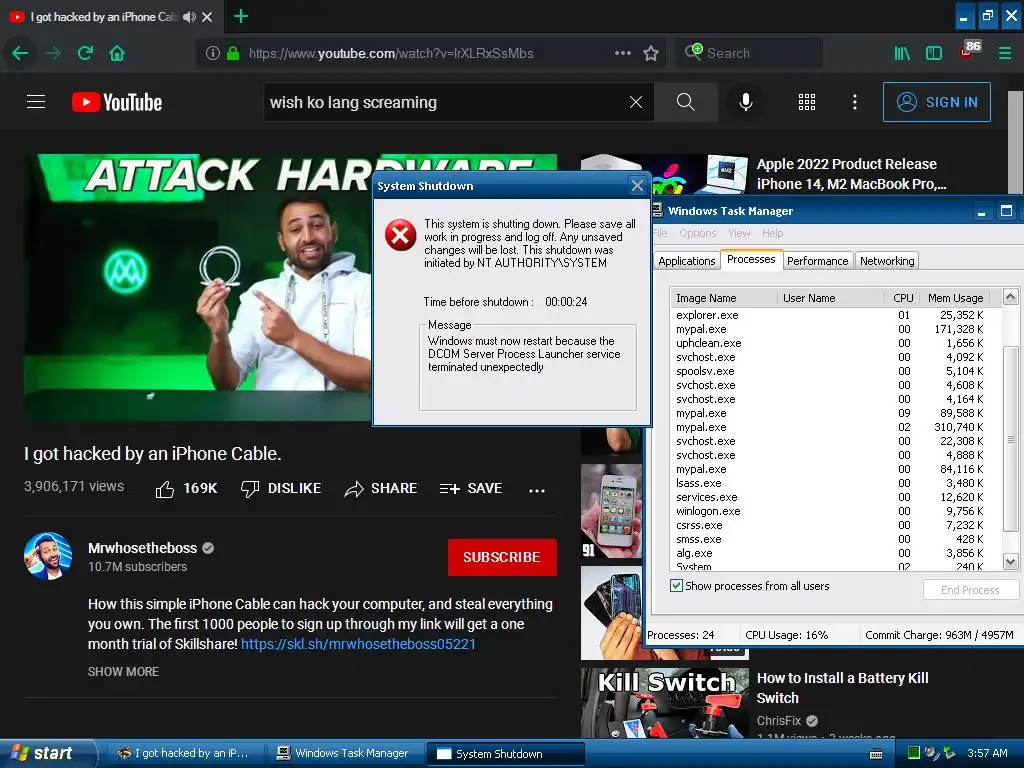This screenshot has width=1024, height=768.
Task: Open more actions ellipsis under video
Action: [537, 490]
